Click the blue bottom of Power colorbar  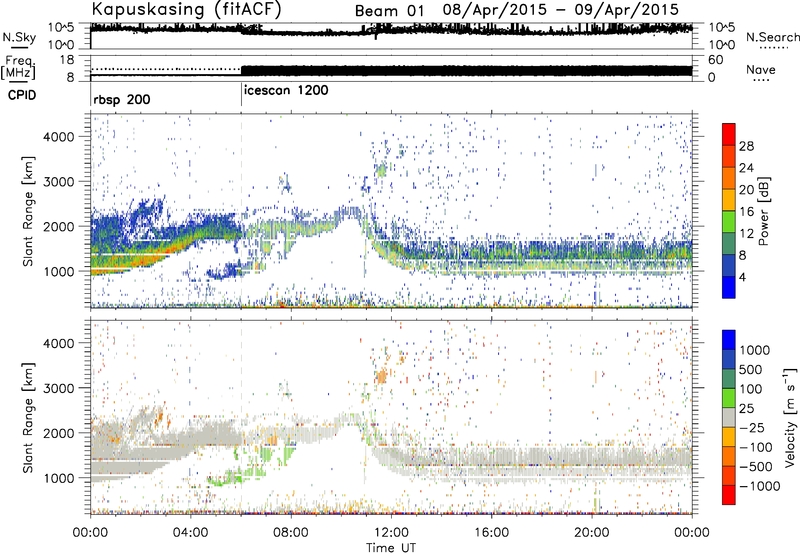[729, 287]
